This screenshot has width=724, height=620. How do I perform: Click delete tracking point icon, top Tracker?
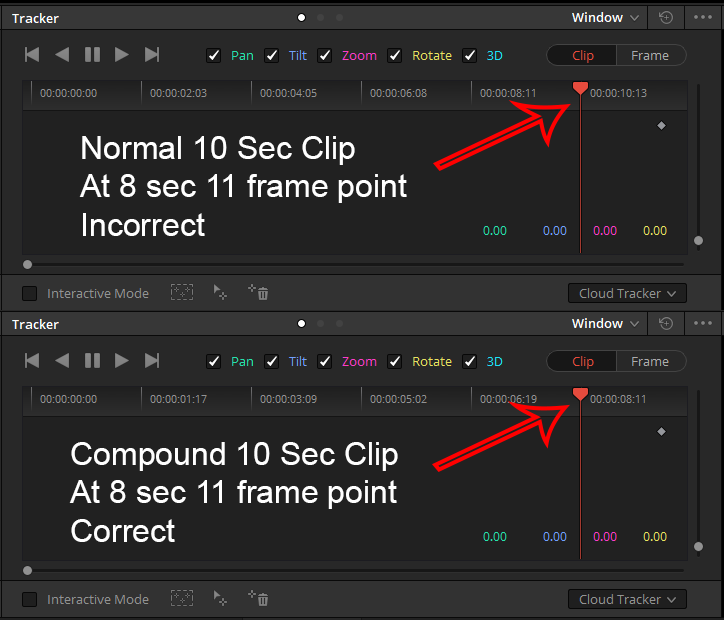(x=259, y=292)
